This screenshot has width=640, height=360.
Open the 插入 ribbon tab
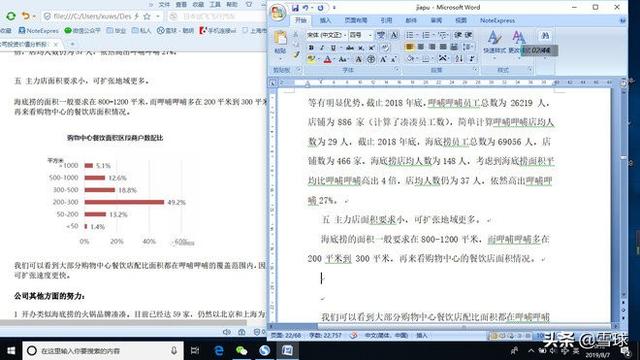pos(325,20)
